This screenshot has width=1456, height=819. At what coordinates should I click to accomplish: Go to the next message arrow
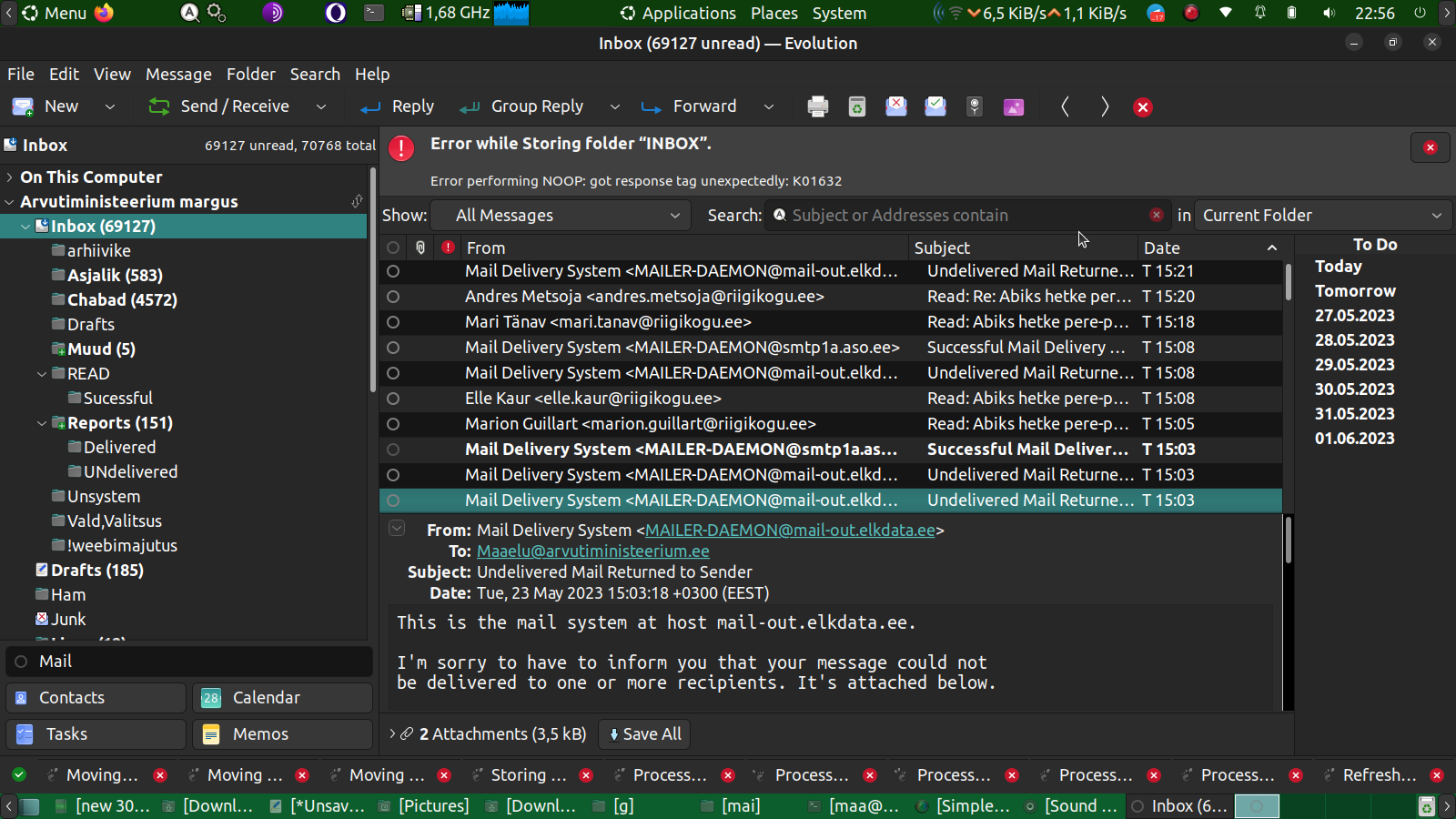click(1104, 106)
